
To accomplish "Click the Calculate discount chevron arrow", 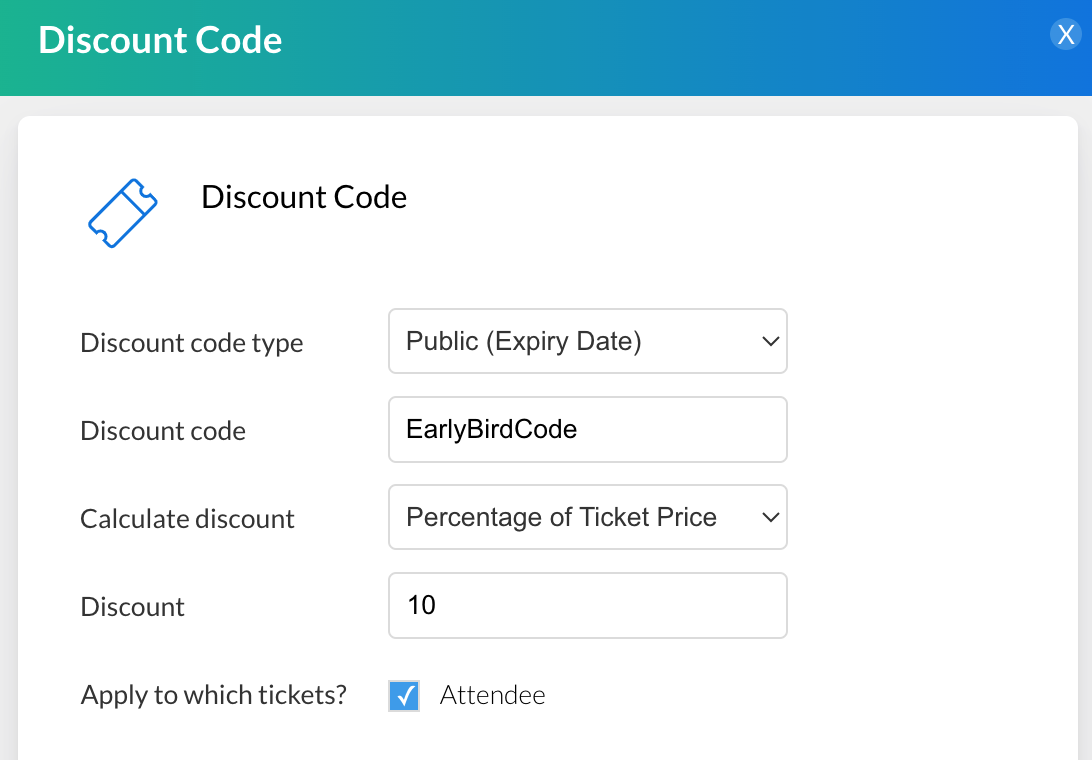I will pyautogui.click(x=770, y=517).
